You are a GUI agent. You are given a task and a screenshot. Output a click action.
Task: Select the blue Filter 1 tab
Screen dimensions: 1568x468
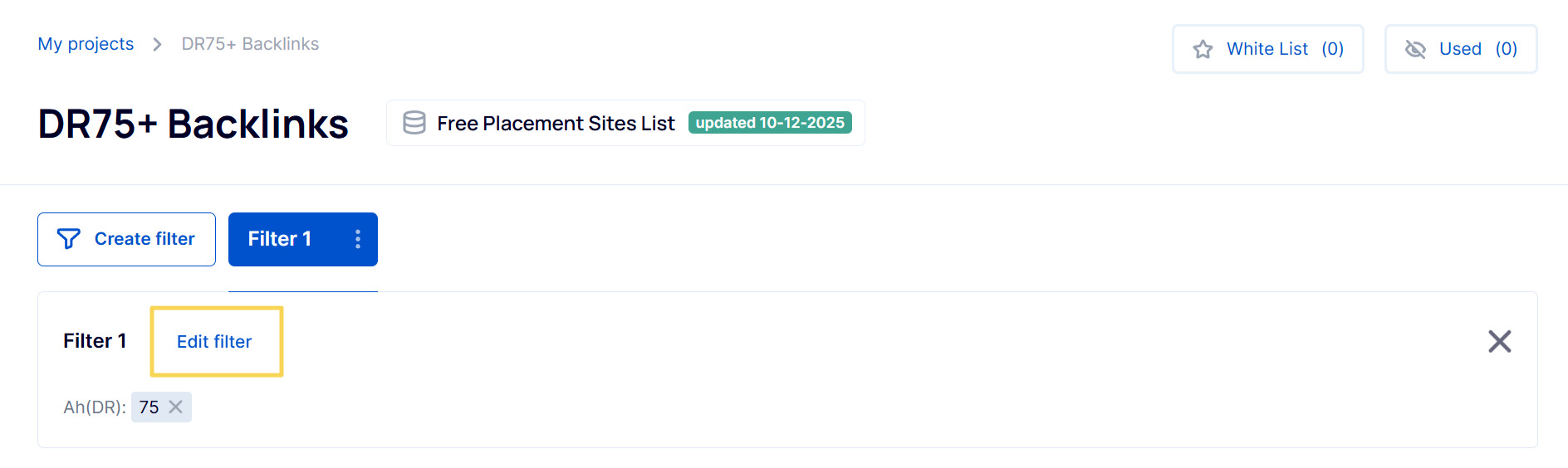[x=280, y=239]
